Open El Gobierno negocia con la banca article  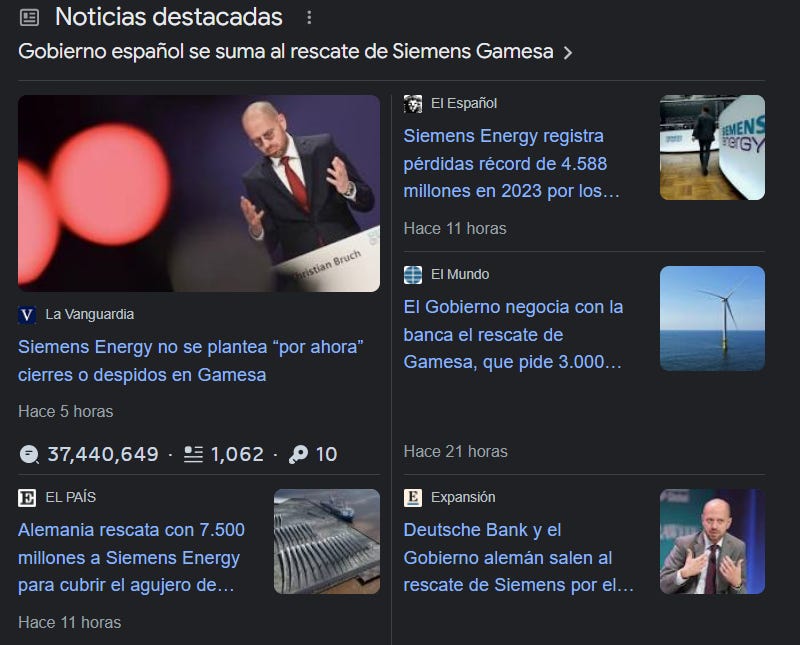513,335
